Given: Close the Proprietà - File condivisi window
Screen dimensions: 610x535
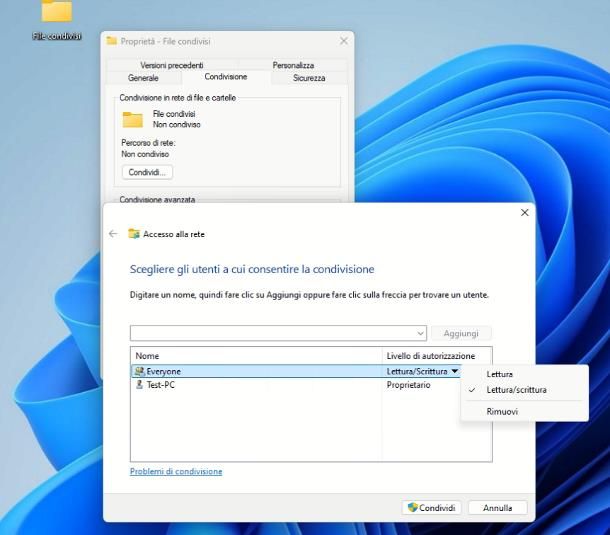Looking at the screenshot, I should (344, 41).
